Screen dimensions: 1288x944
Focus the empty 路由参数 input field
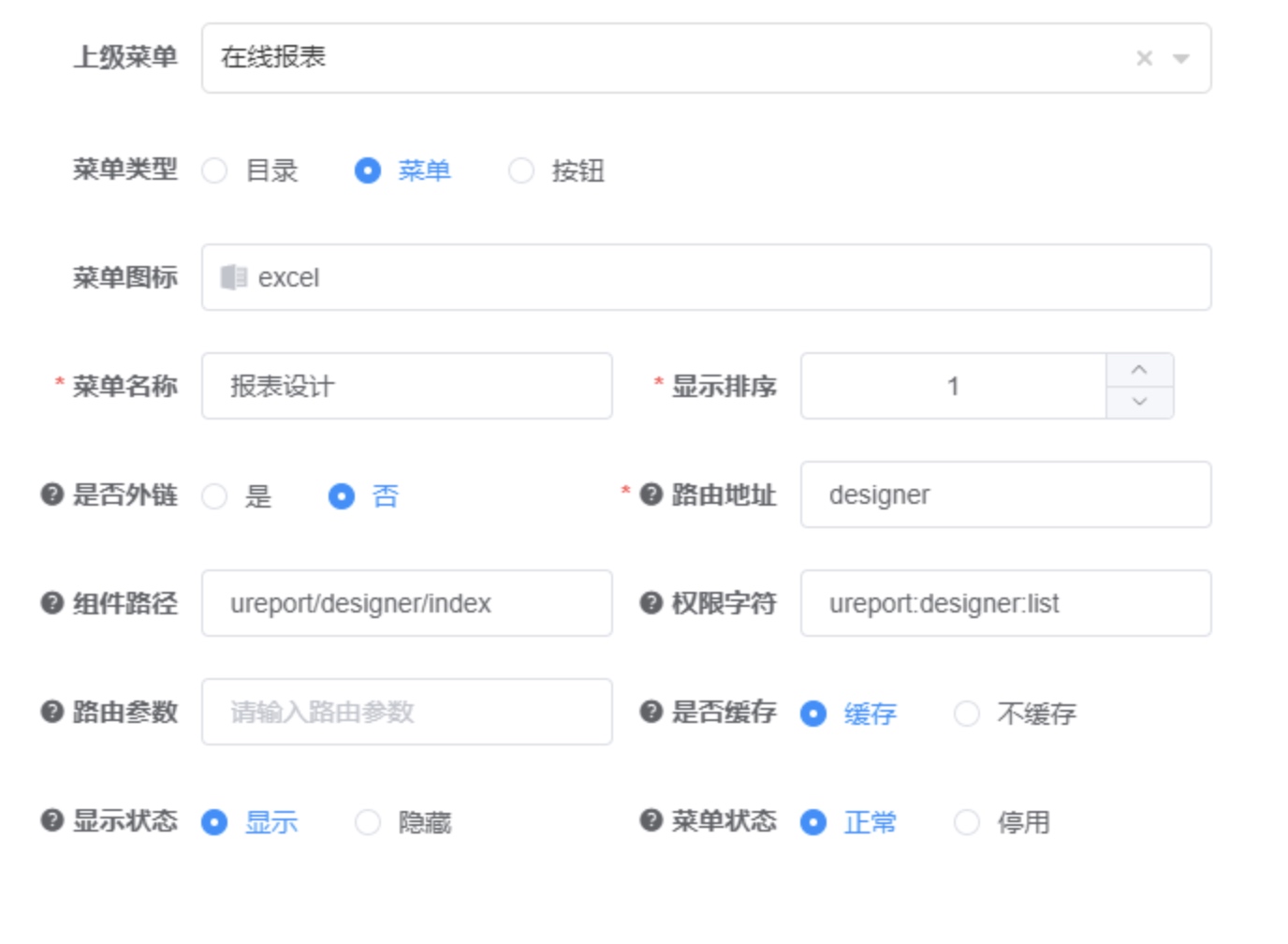click(407, 712)
